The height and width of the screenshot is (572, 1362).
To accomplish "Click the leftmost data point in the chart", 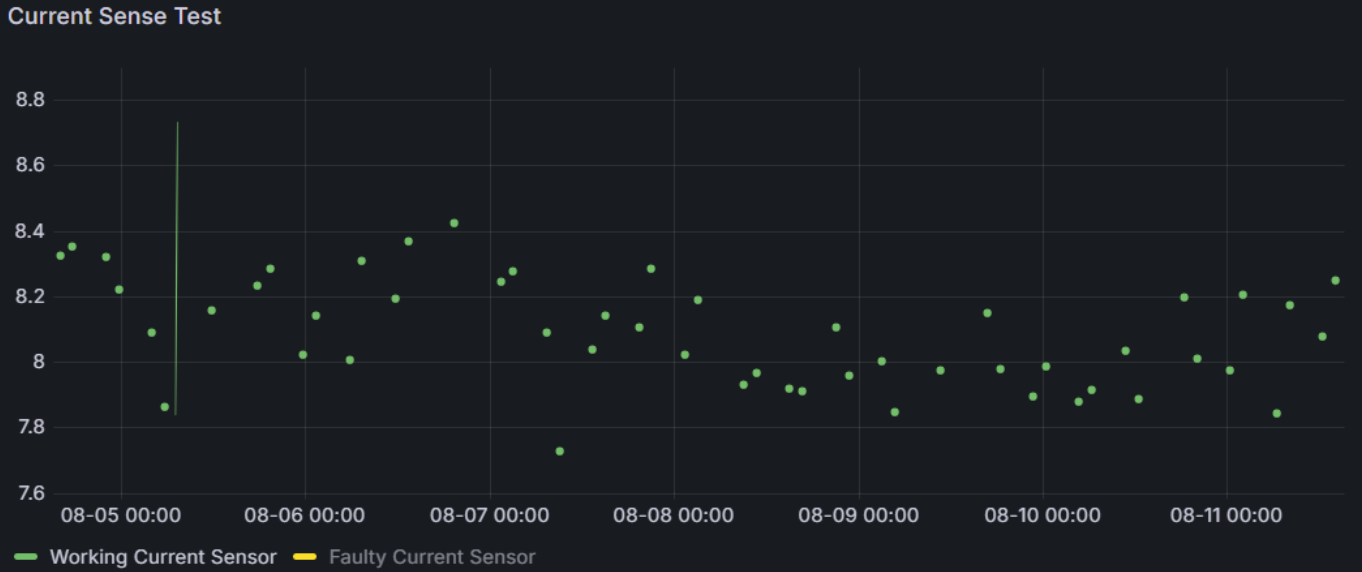I will pyautogui.click(x=60, y=256).
